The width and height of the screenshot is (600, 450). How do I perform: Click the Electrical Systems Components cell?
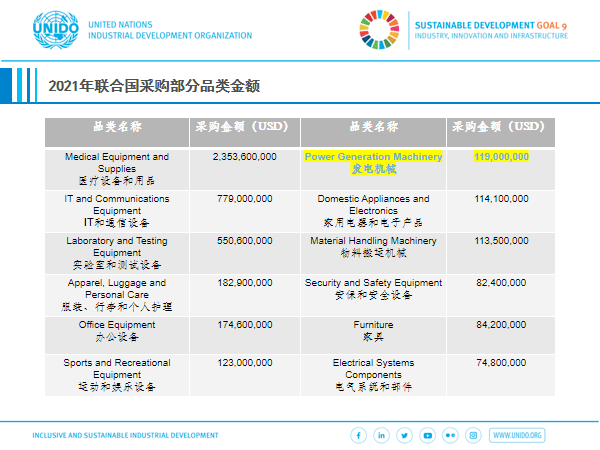pyautogui.click(x=373, y=373)
